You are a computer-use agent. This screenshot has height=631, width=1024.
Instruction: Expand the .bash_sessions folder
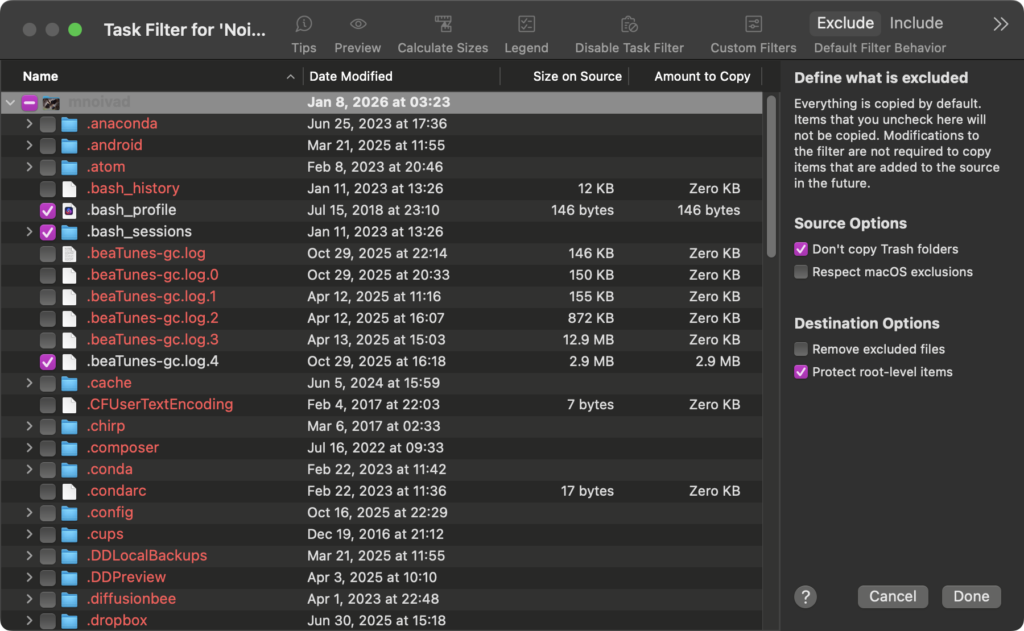(29, 232)
